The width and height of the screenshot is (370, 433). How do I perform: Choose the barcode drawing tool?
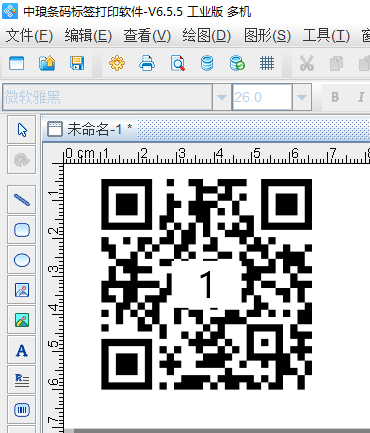[22, 410]
